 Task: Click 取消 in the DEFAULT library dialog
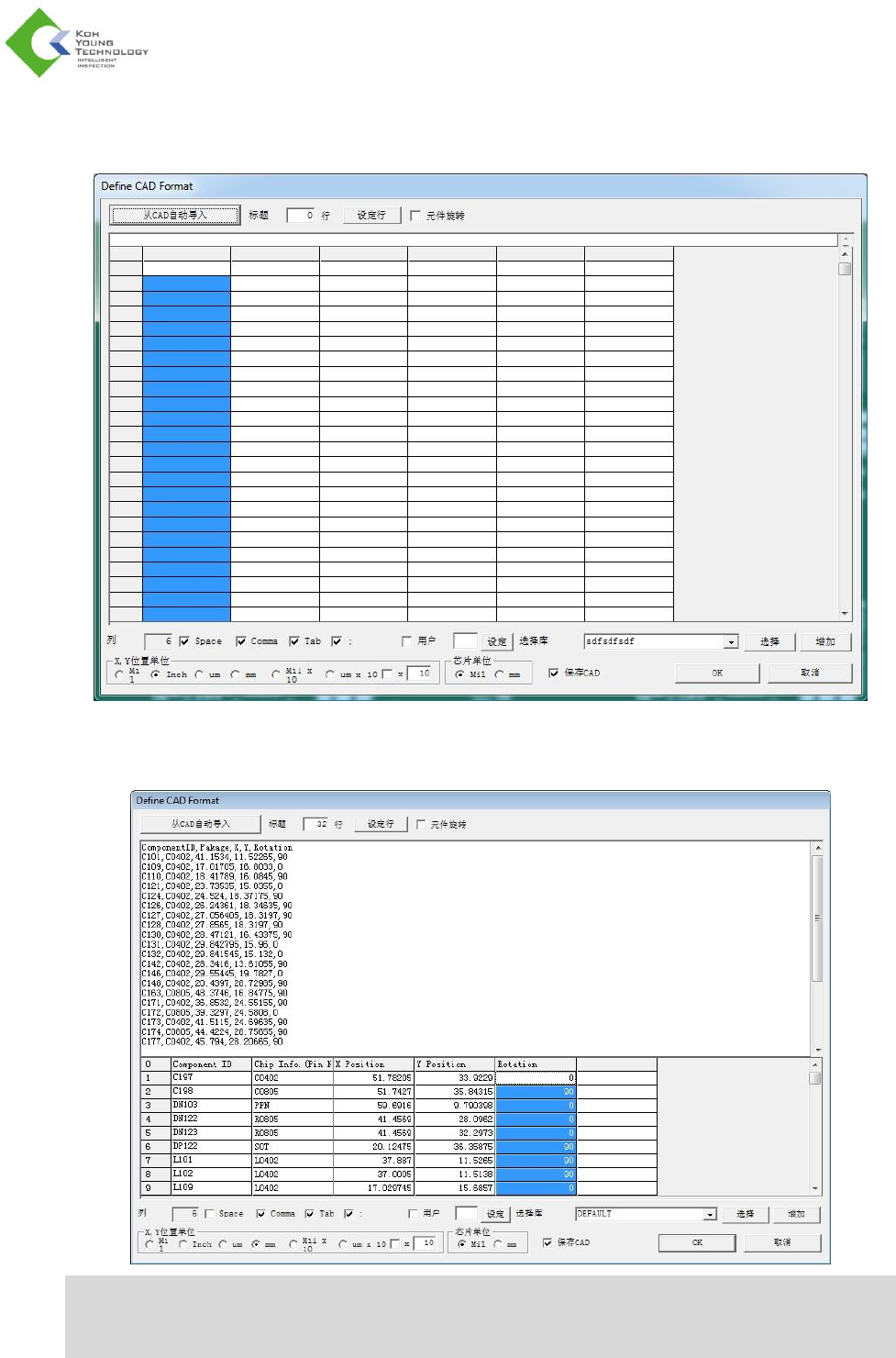tap(782, 1242)
